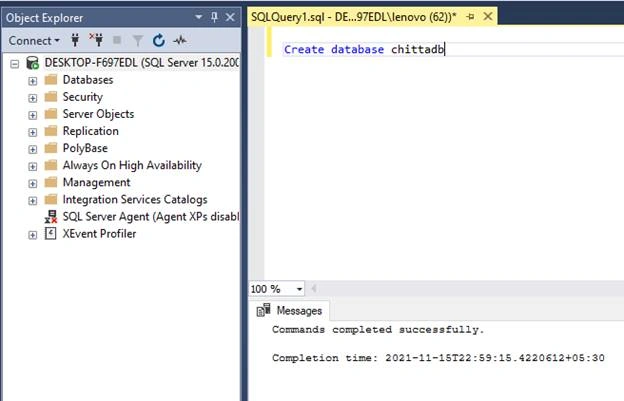Select Always On High Availability tree item

[x=132, y=165]
